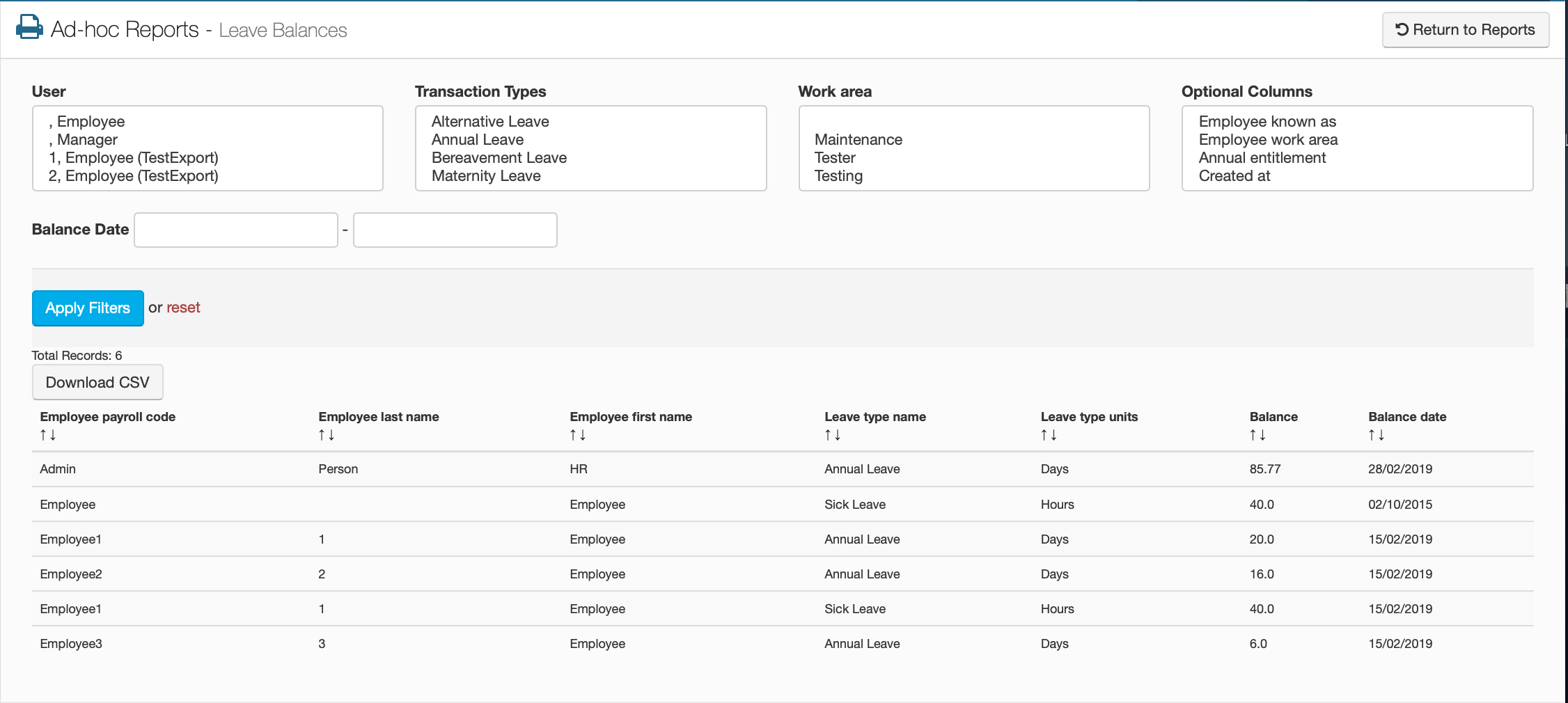Click the reset link
This screenshot has width=1568, height=703.
(183, 308)
